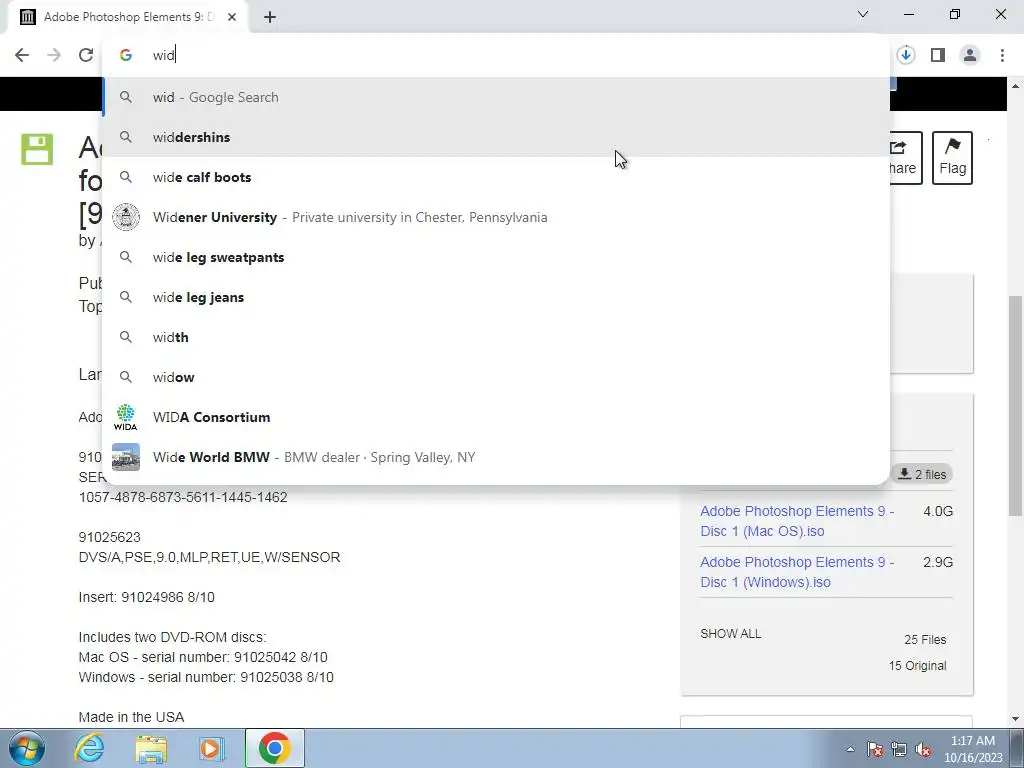The width and height of the screenshot is (1024, 768).
Task: Click the 'DVS/A,PSE,9.0,MLP,RET,UE,W/SENSOR' text
Action: (209, 557)
